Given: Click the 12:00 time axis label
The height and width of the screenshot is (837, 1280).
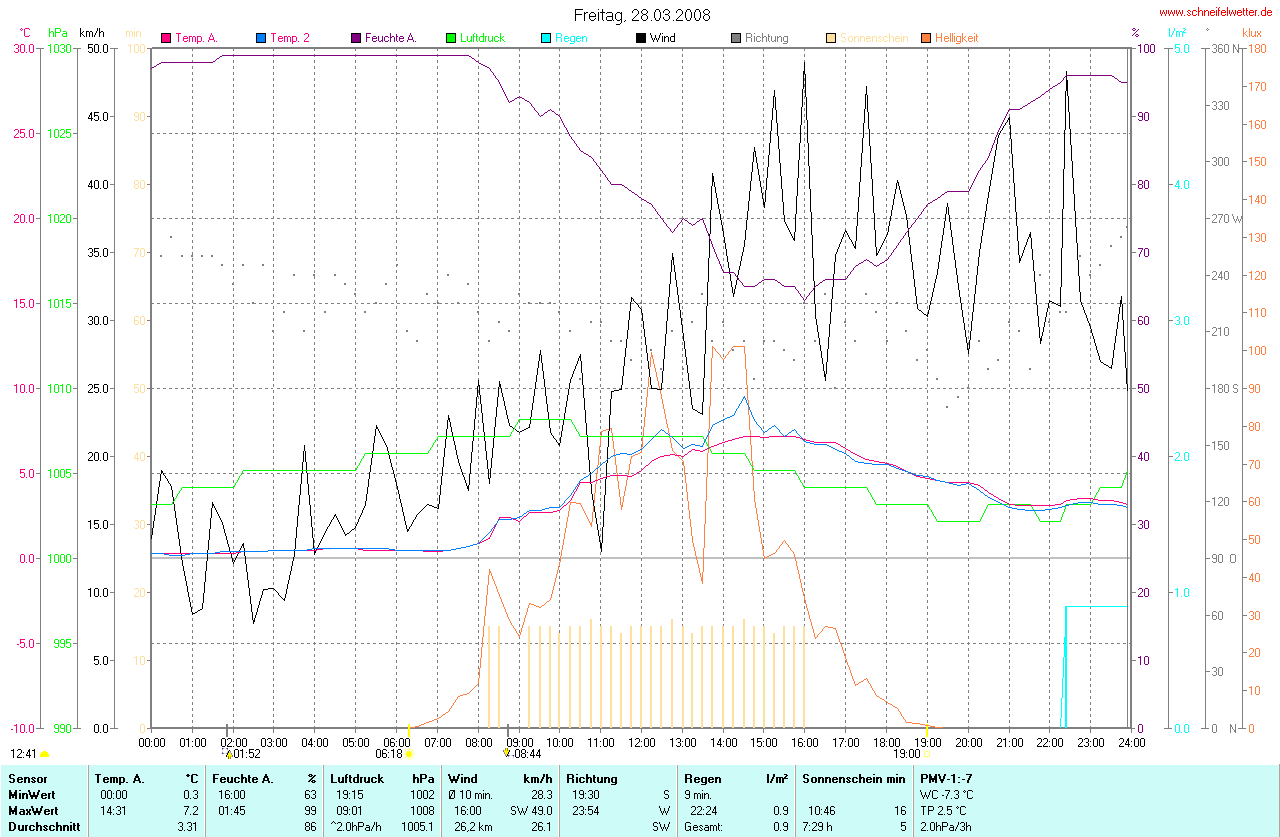Looking at the screenshot, I should (641, 742).
